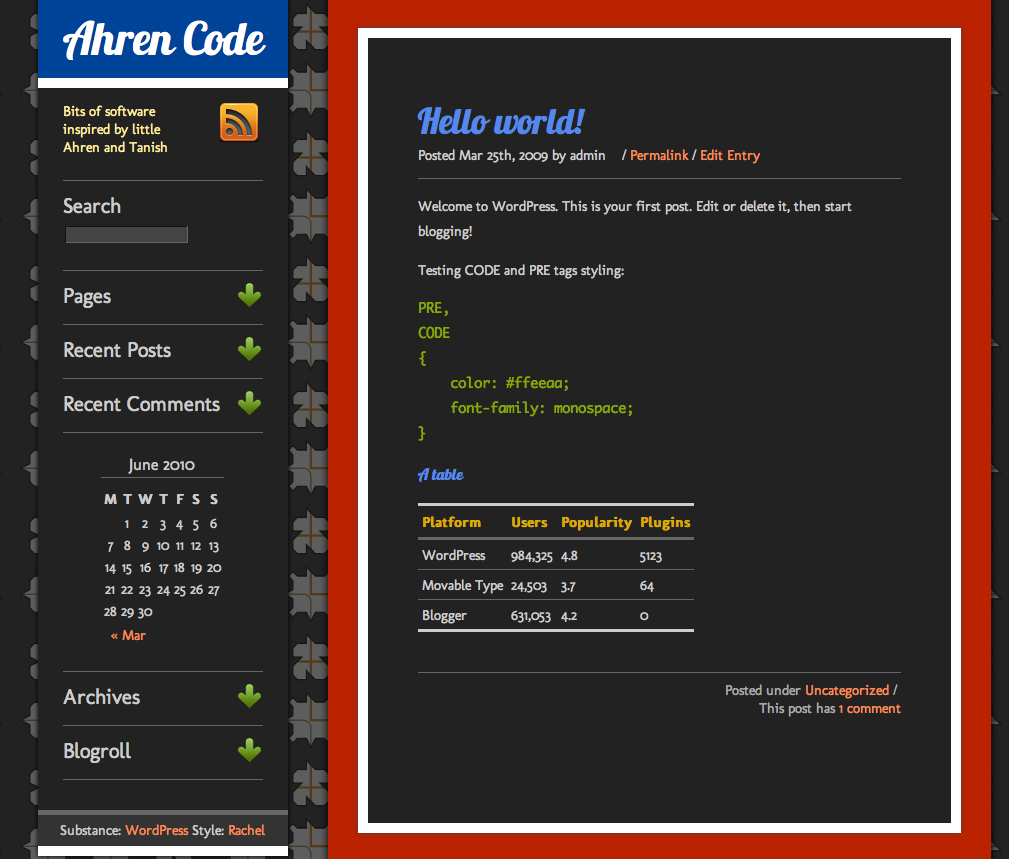Click Edit Entry for the post
The image size is (1009, 859).
coord(729,155)
